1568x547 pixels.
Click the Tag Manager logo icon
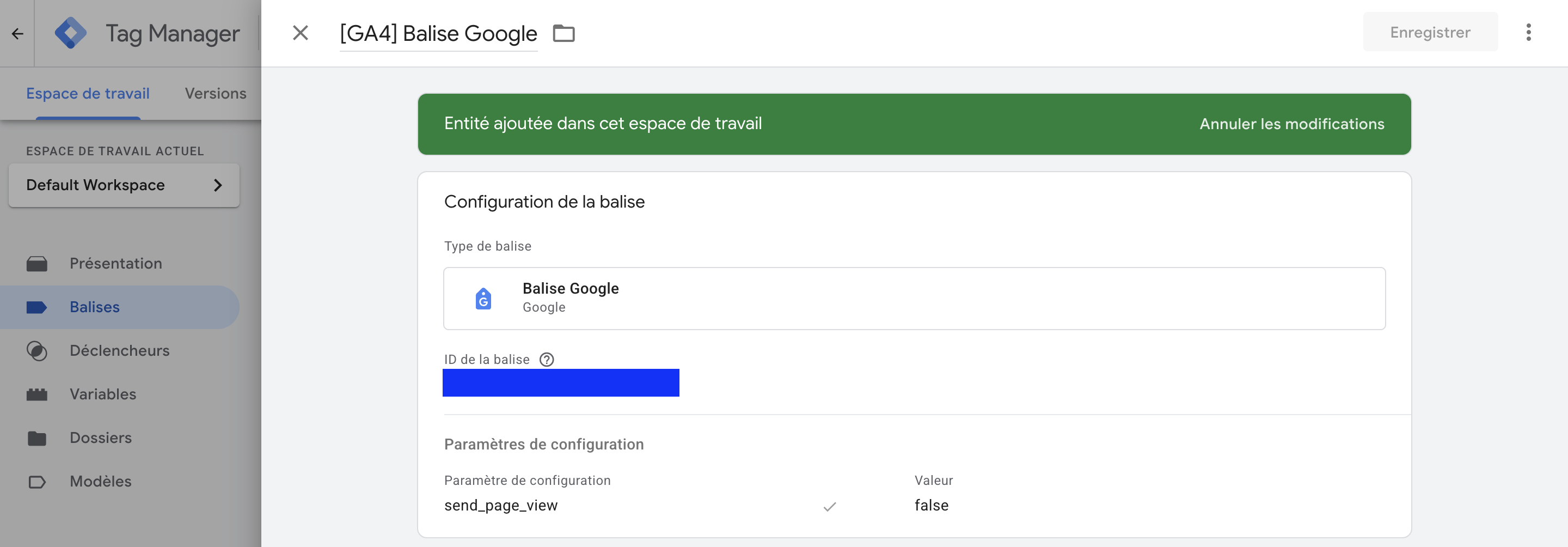71,33
